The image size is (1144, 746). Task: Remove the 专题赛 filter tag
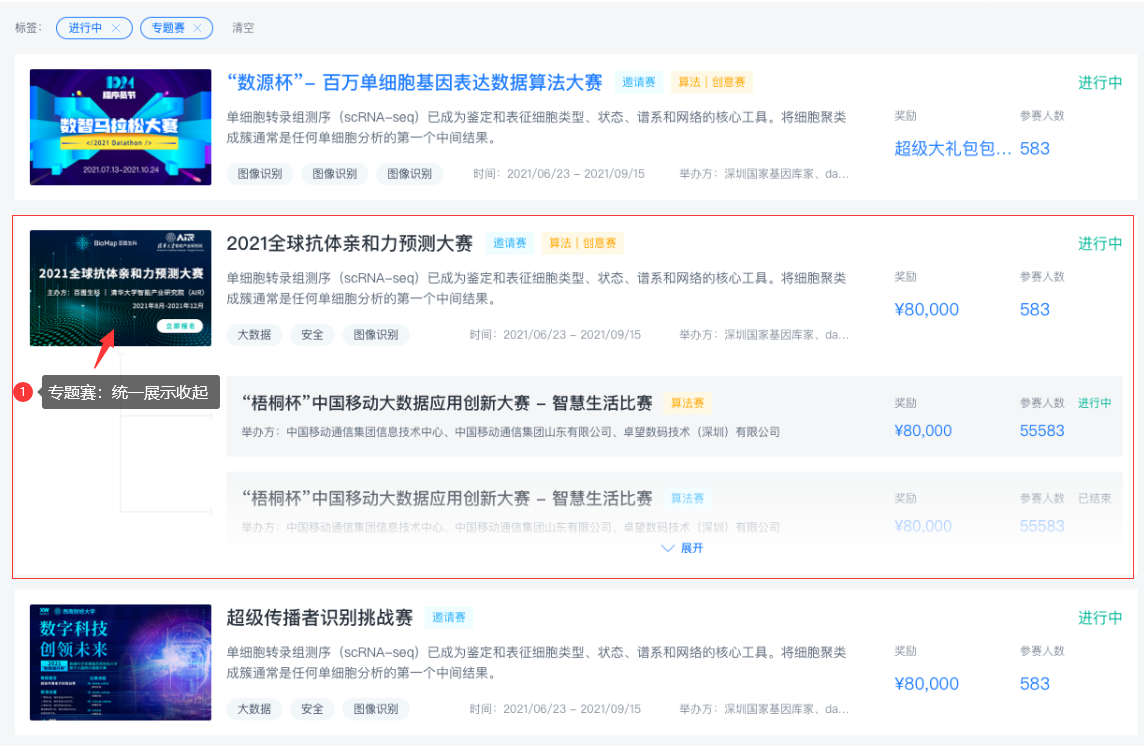(197, 28)
